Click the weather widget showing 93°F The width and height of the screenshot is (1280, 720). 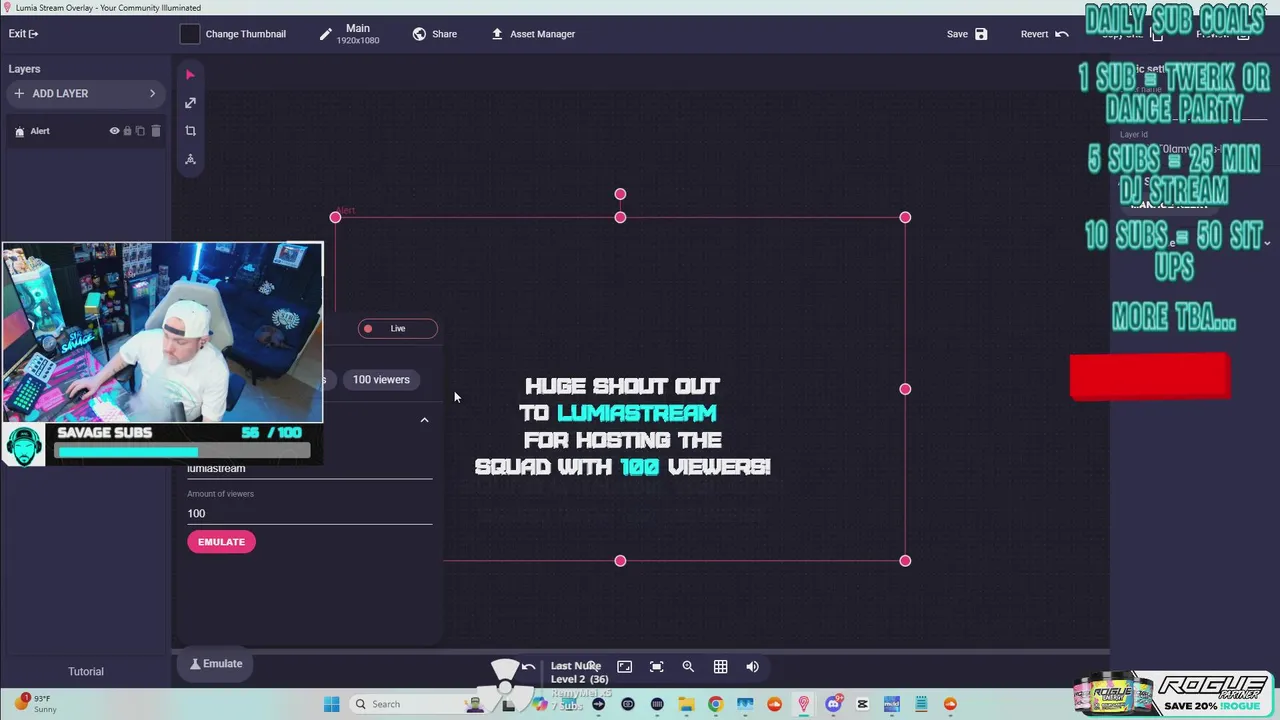(x=35, y=704)
